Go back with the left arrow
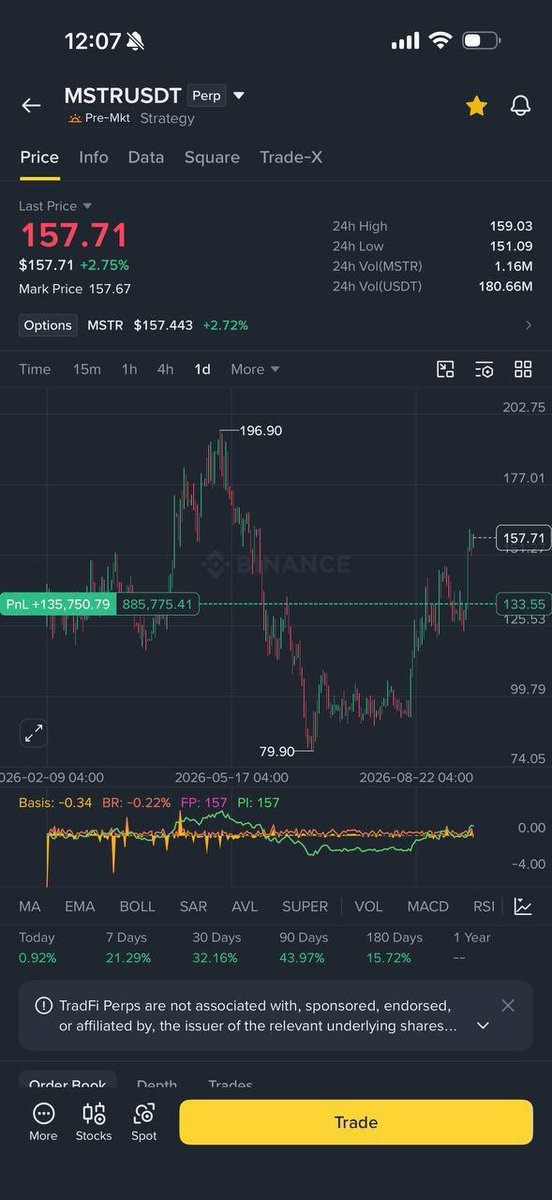552x1200 pixels. [31, 105]
